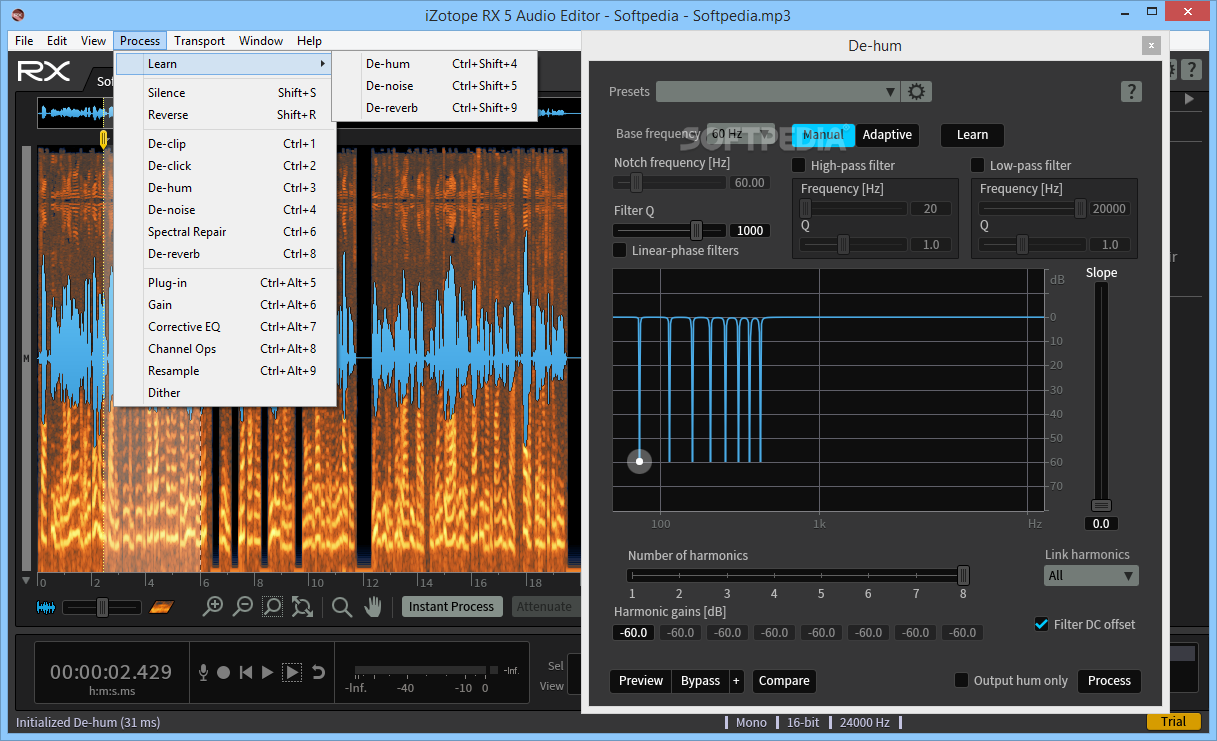Click the Process button in De-hum

[x=1109, y=680]
